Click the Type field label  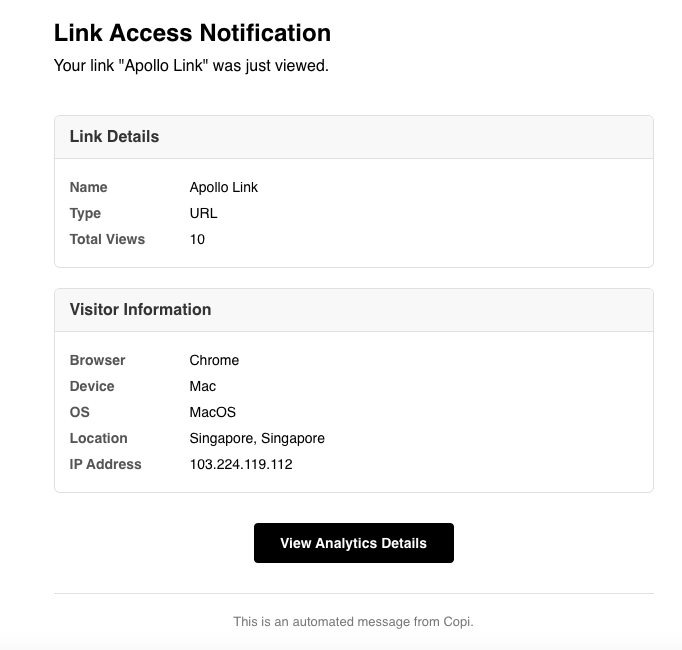click(85, 213)
